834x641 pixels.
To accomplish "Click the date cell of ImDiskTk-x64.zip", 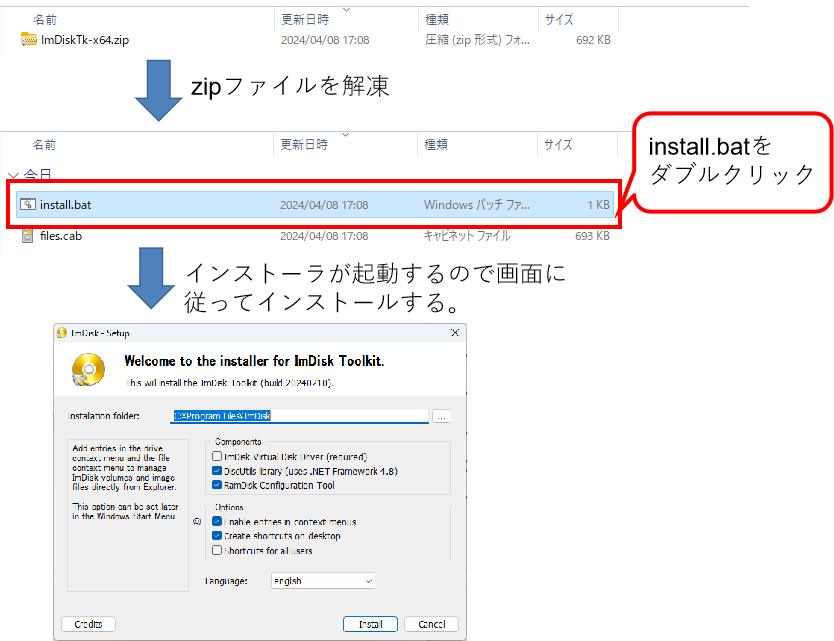I will pyautogui.click(x=325, y=40).
